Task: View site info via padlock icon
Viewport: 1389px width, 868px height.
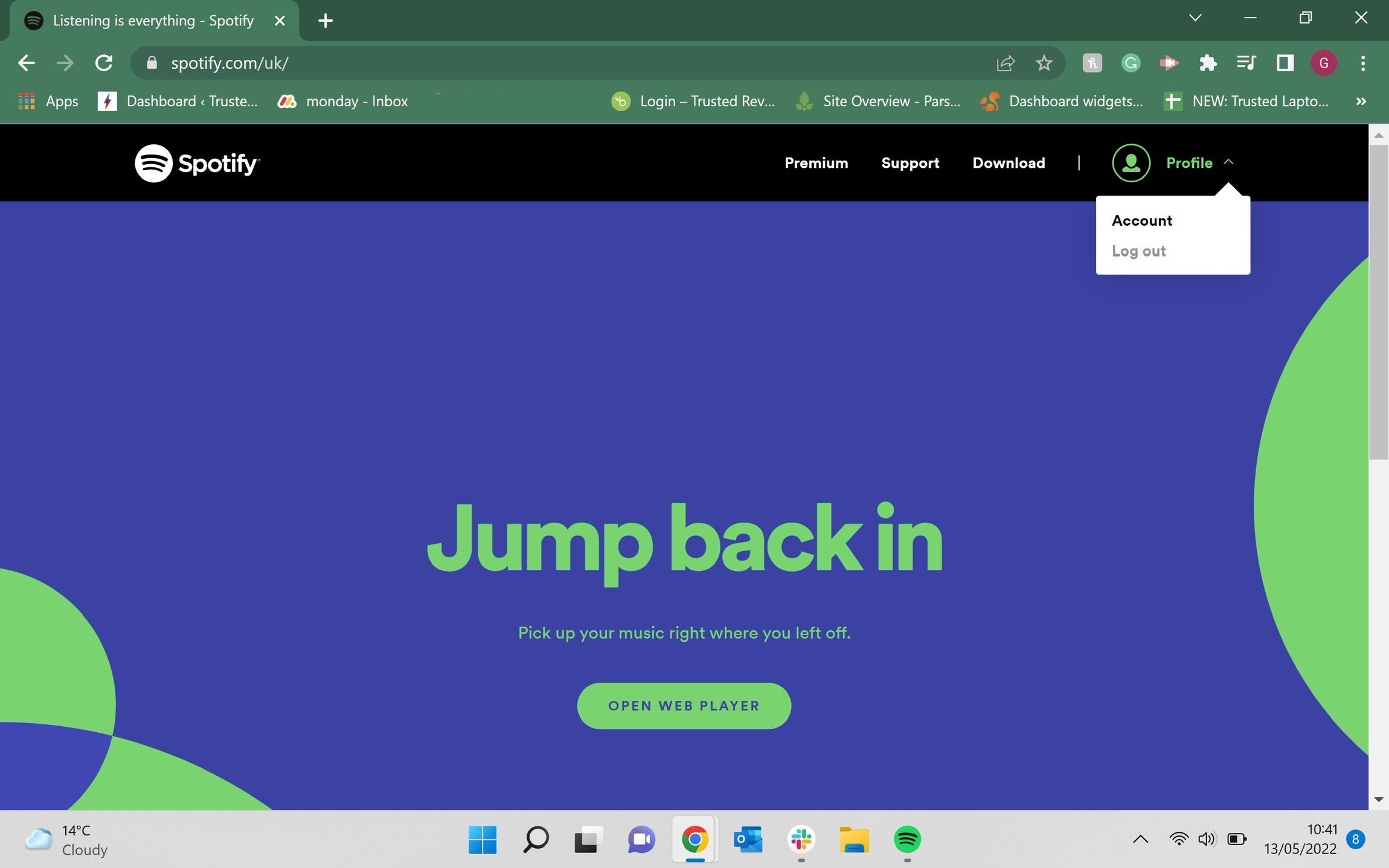Action: tap(152, 63)
